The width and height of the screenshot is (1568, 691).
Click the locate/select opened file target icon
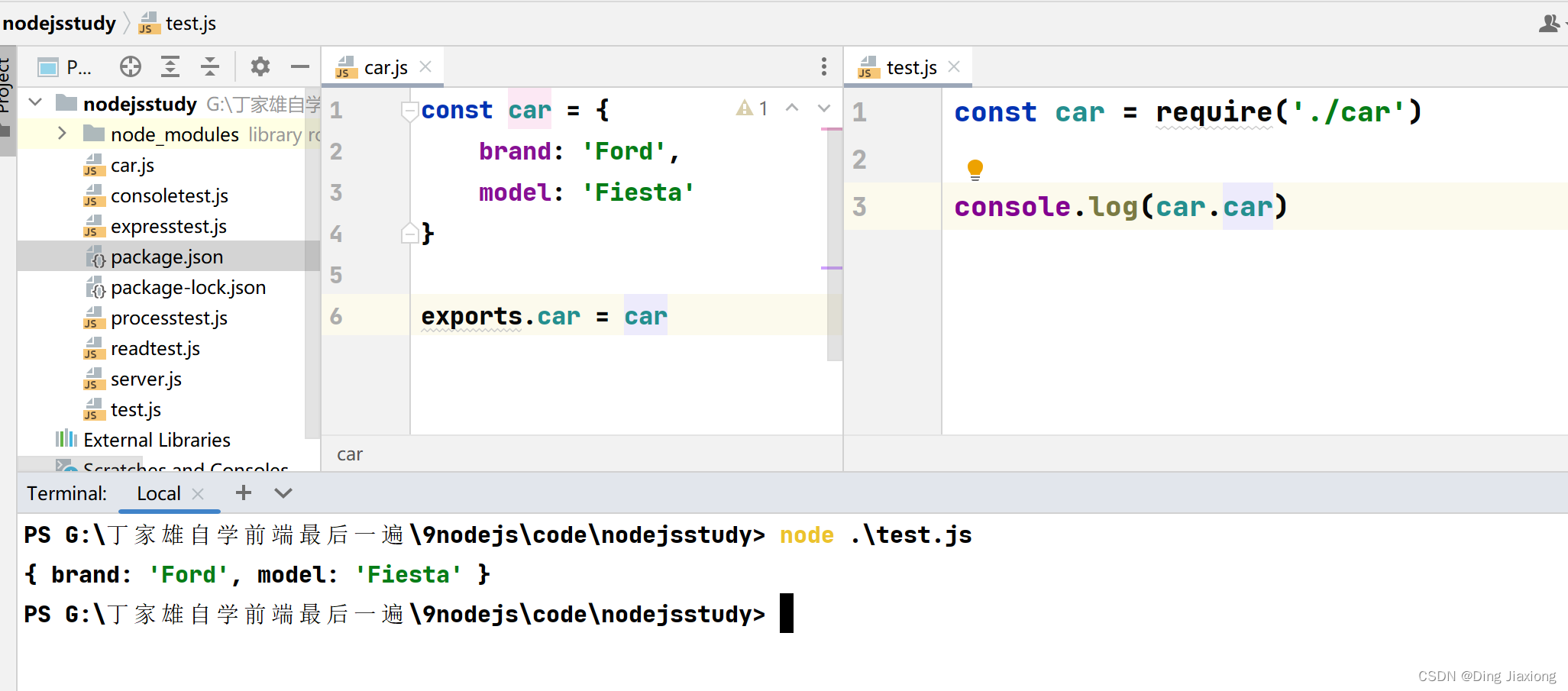pos(131,67)
